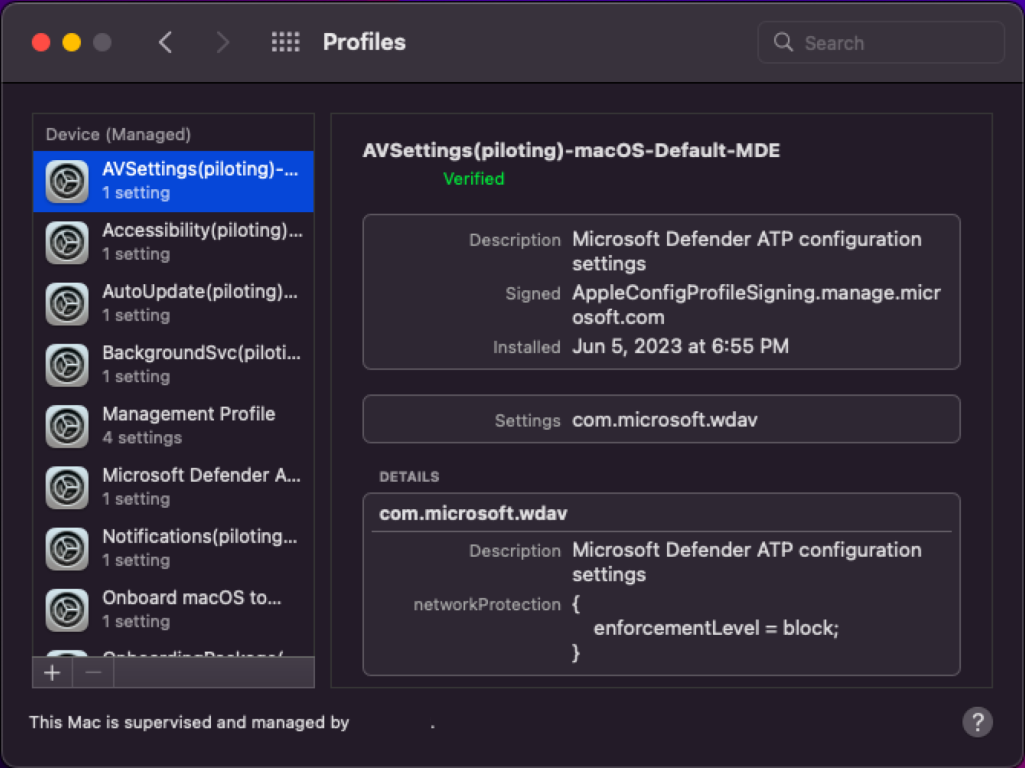Click the DETAILS section label
This screenshot has width=1025, height=768.
coord(409,476)
